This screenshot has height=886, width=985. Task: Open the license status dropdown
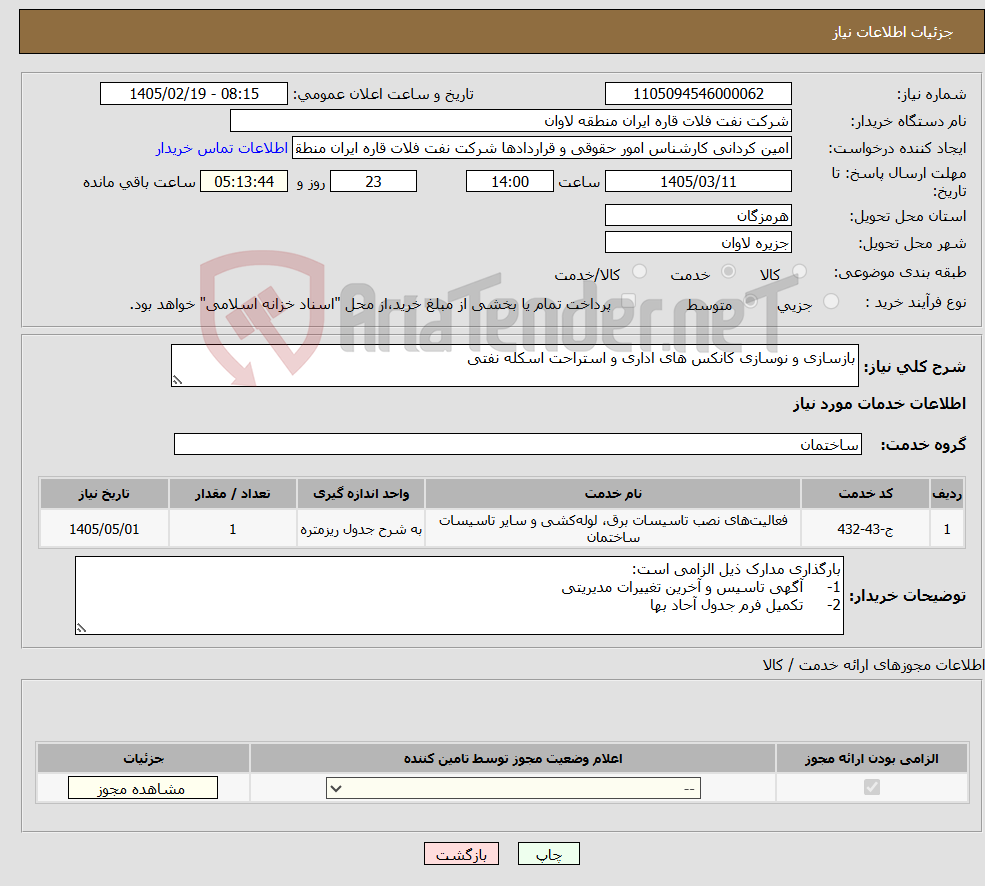513,788
